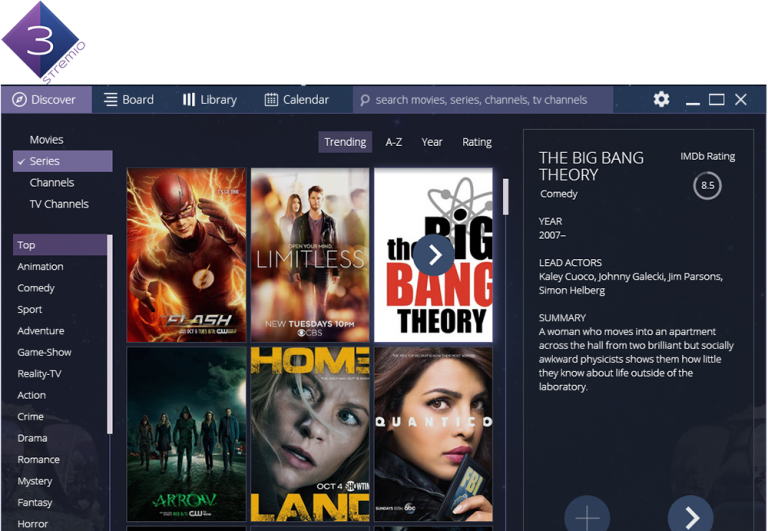This screenshot has width=768, height=531.
Task: Click the Board list icon
Action: [x=111, y=100]
